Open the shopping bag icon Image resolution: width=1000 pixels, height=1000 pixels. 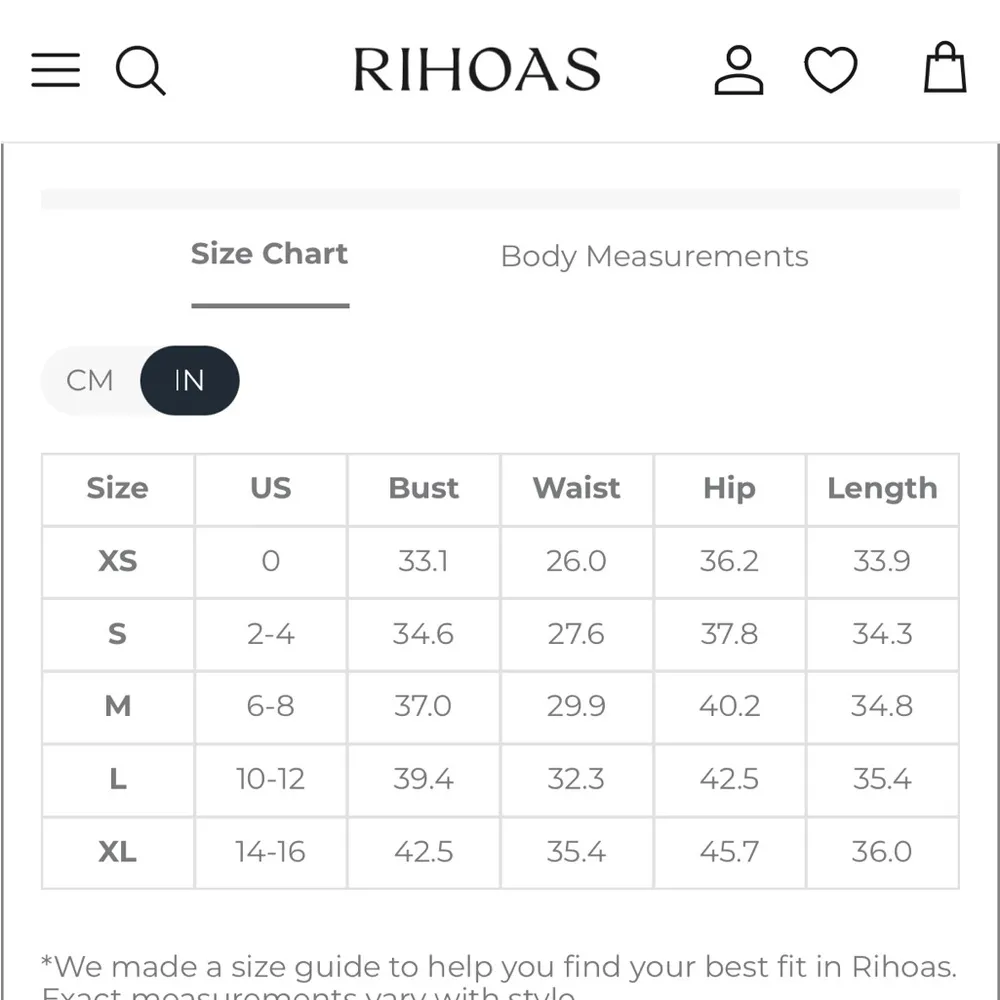tap(944, 70)
